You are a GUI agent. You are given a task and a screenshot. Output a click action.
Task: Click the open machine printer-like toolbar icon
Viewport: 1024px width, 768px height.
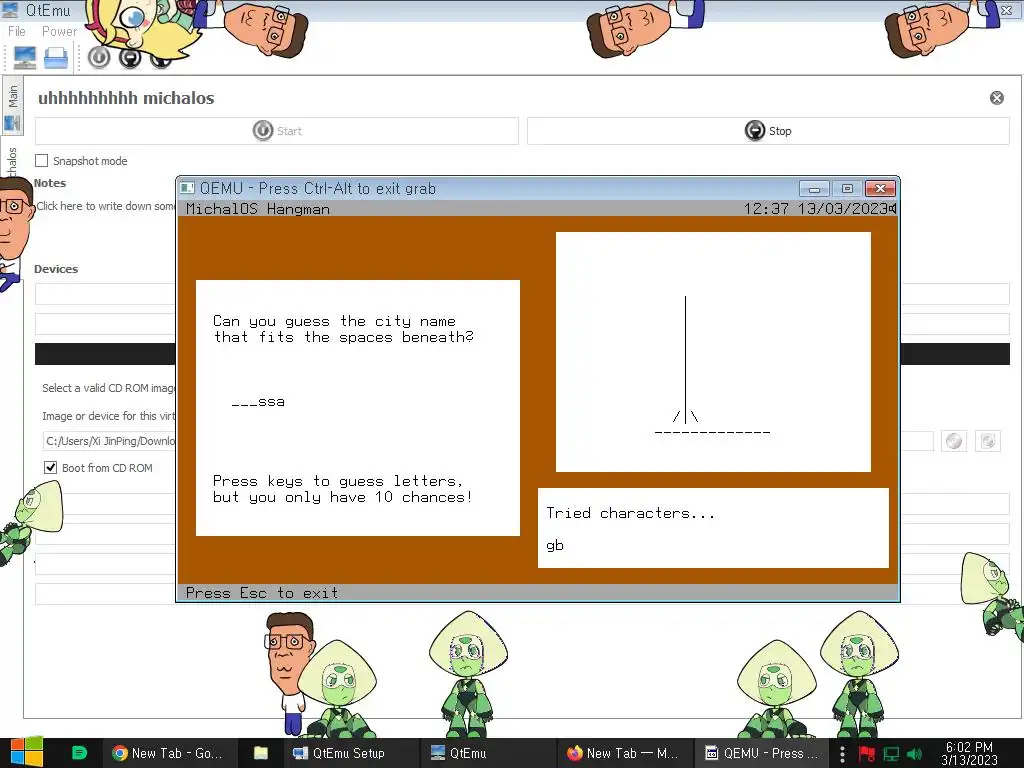click(56, 57)
